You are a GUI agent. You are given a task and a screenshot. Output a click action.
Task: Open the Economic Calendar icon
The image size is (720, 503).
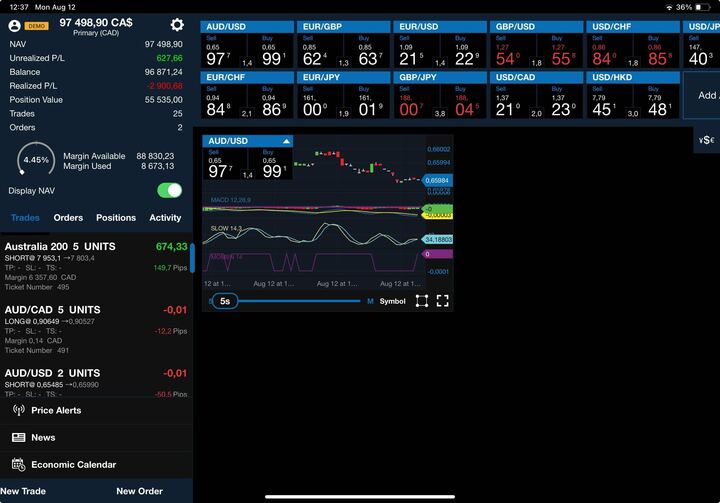tap(18, 464)
